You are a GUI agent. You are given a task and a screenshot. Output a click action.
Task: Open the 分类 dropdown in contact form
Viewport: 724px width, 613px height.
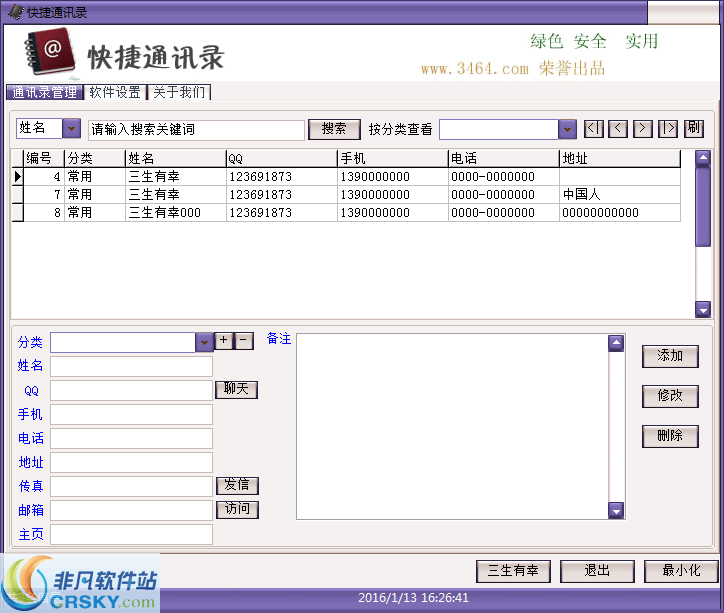coord(204,342)
